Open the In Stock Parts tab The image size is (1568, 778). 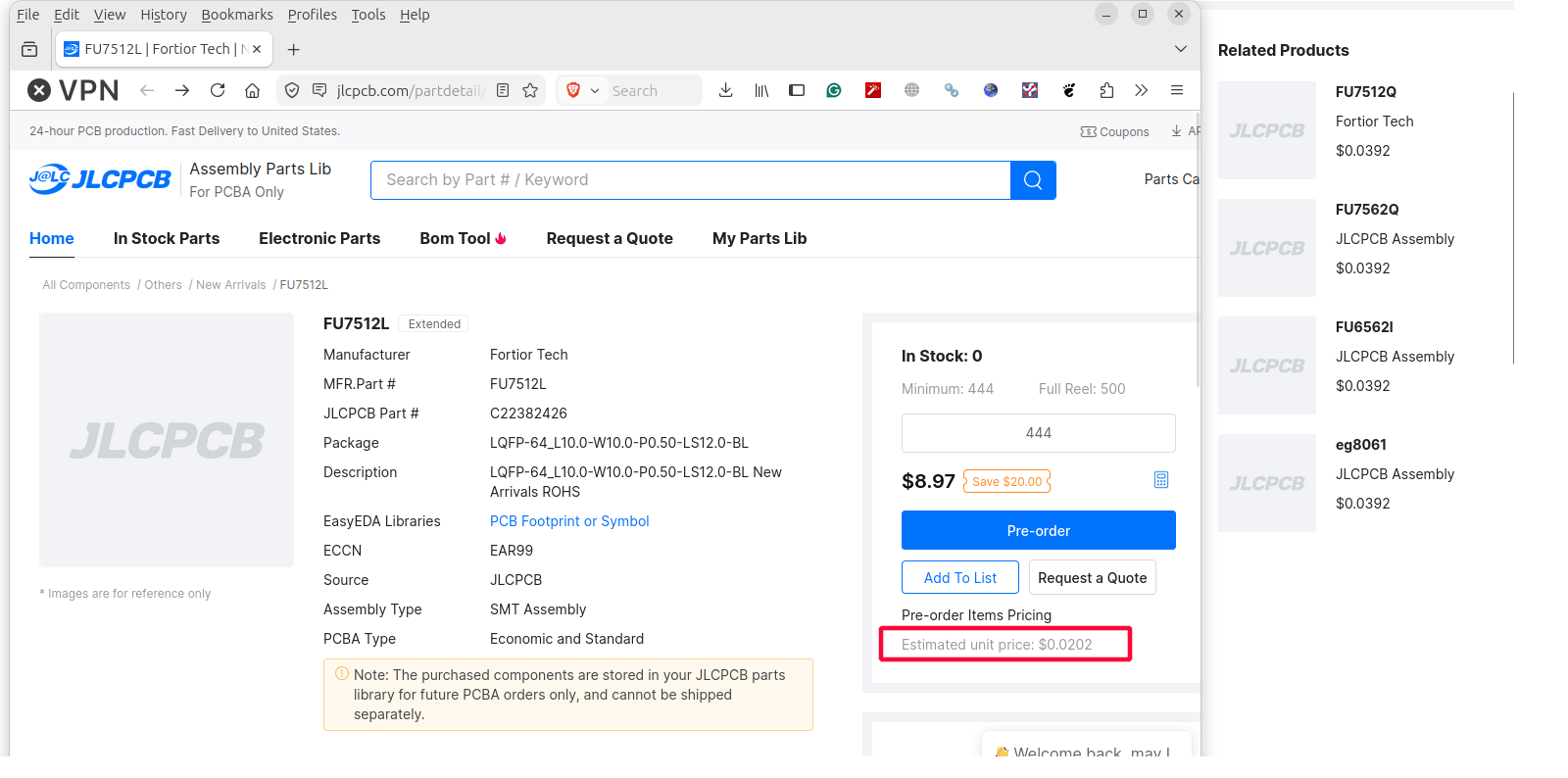click(167, 238)
